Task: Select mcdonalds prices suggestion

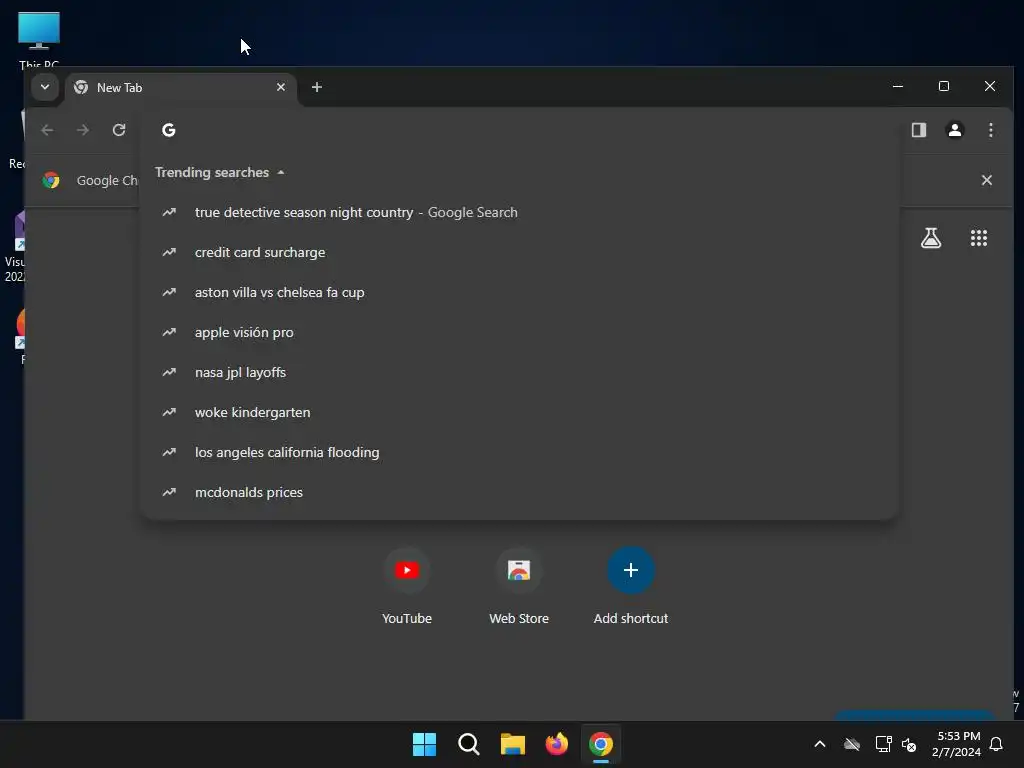Action: pos(519,492)
